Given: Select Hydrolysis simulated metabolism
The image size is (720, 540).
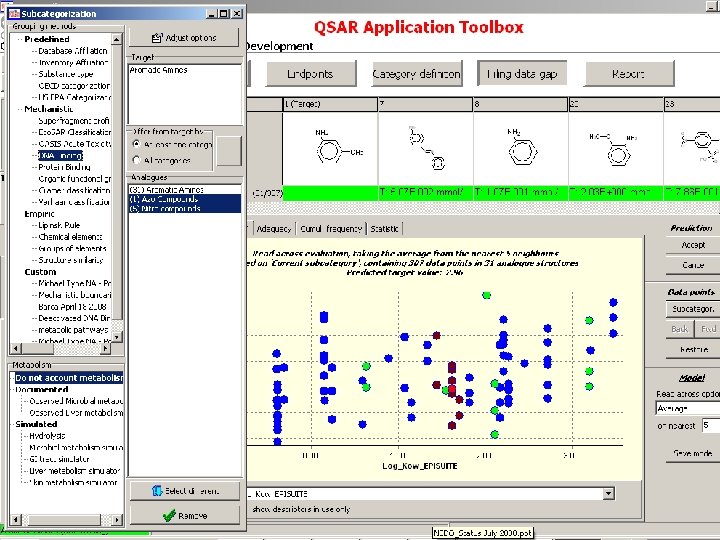Looking at the screenshot, I should (47, 436).
